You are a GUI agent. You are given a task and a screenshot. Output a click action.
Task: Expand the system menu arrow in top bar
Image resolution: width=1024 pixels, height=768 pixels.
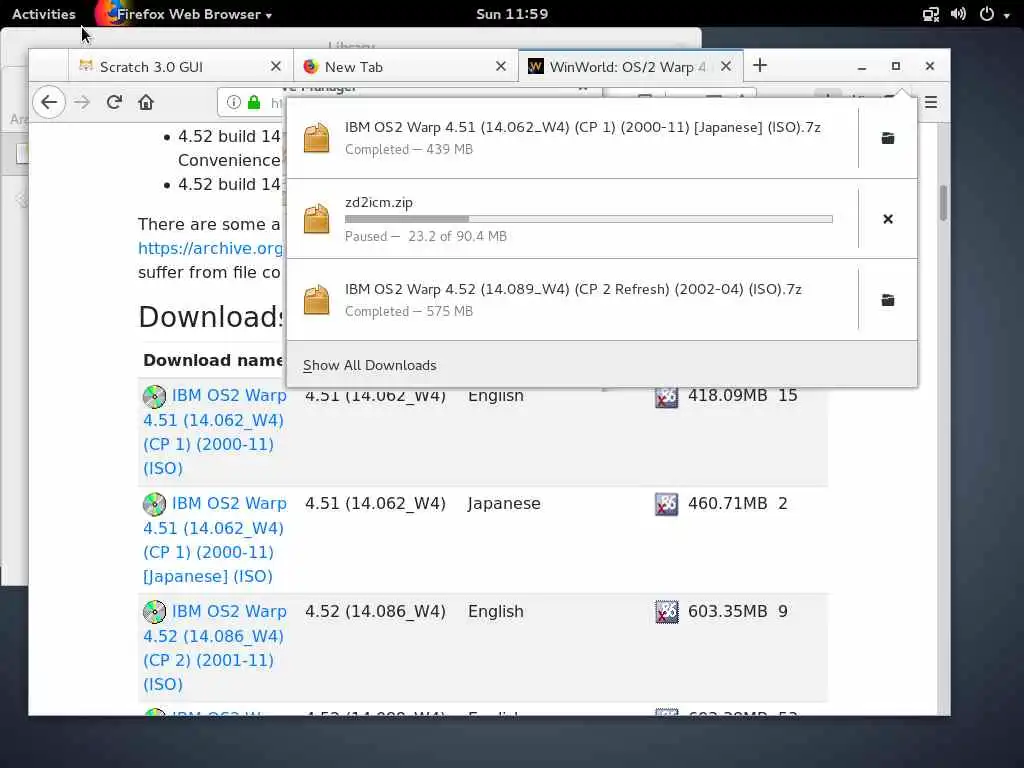click(x=1006, y=15)
